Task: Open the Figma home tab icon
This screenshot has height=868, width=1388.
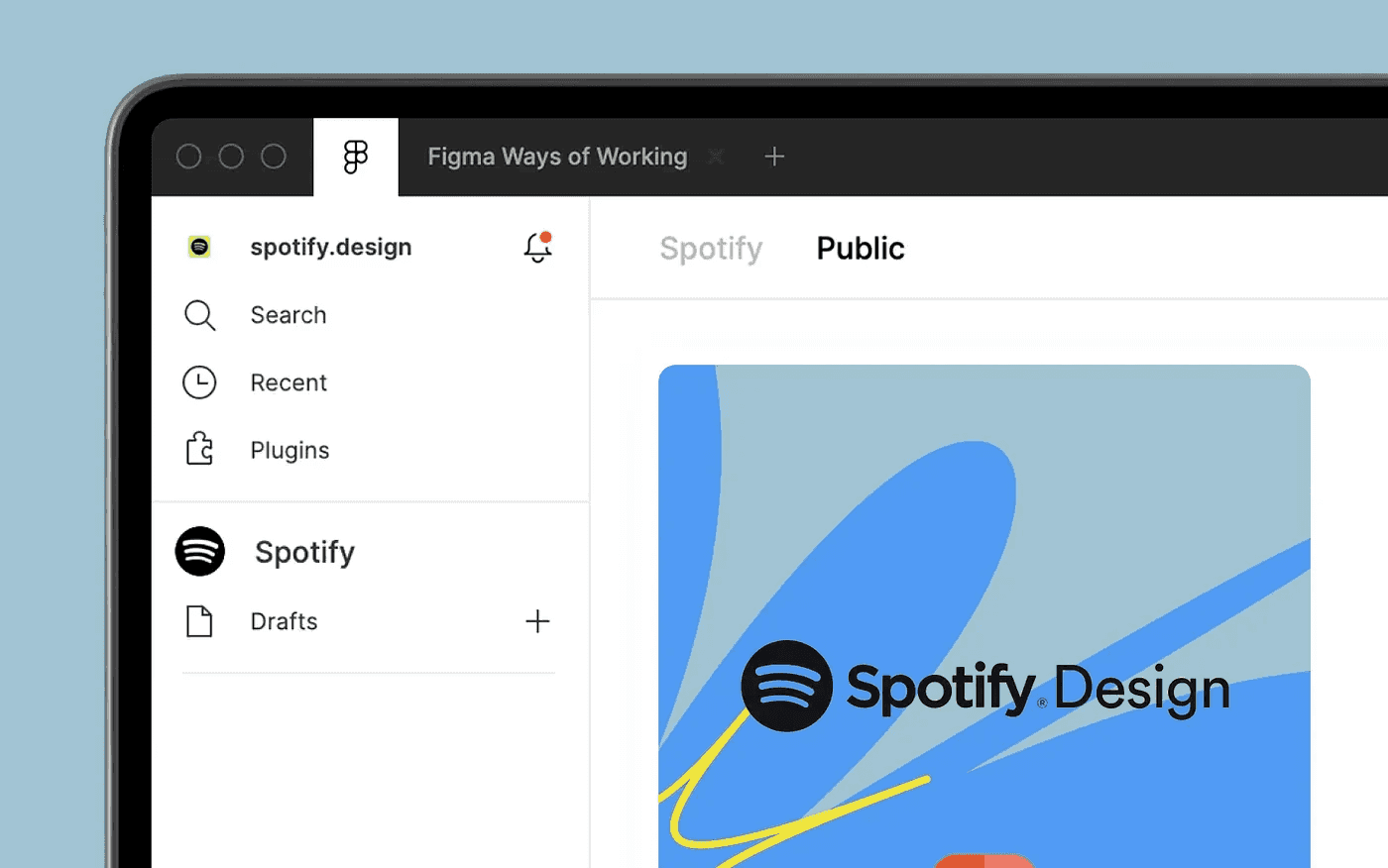Action: click(356, 157)
